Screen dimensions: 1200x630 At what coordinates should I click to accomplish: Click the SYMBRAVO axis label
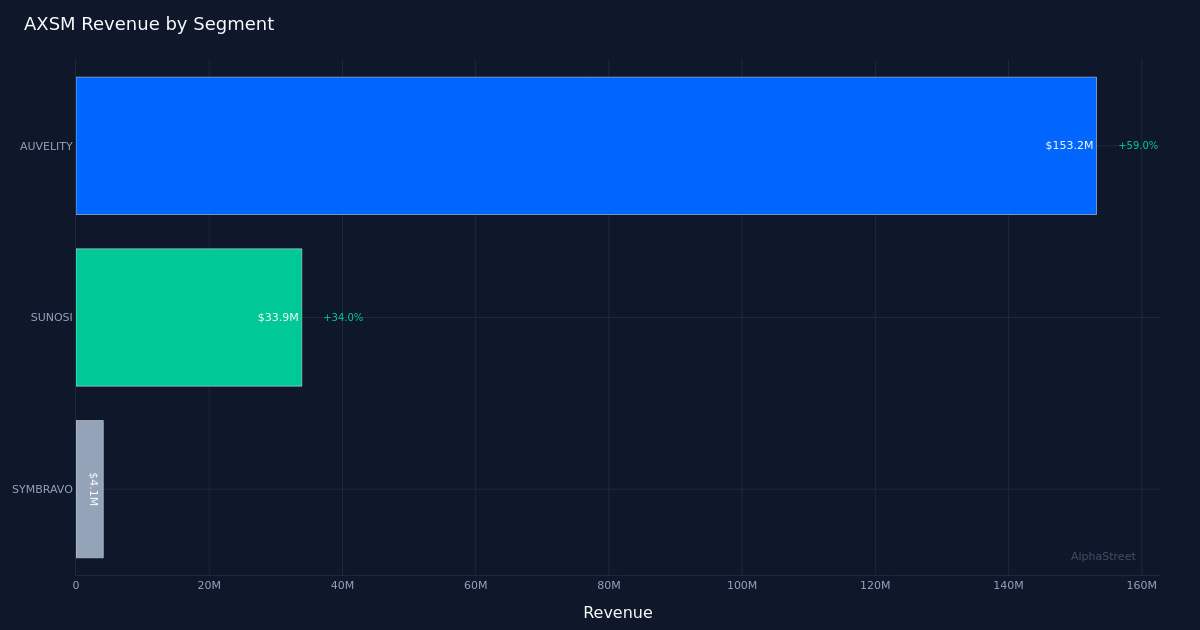pyautogui.click(x=42, y=490)
